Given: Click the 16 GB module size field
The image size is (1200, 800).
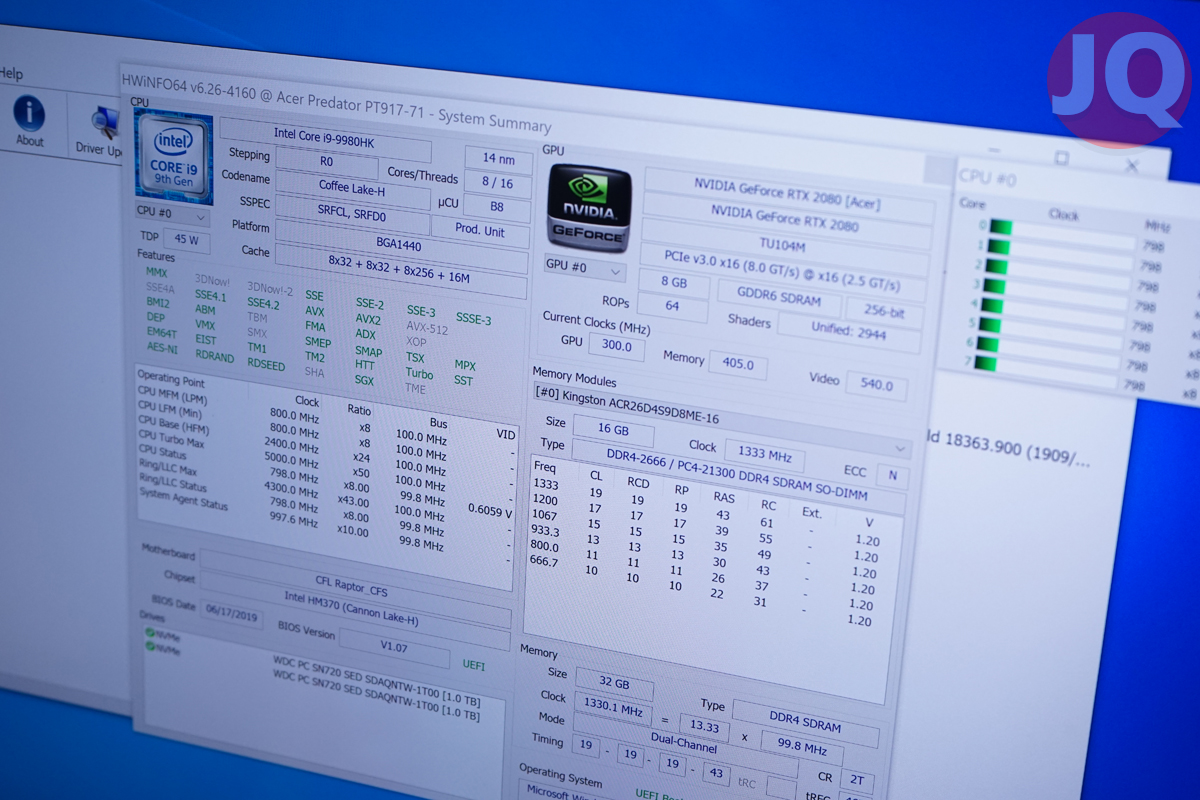Looking at the screenshot, I should pyautogui.click(x=615, y=433).
